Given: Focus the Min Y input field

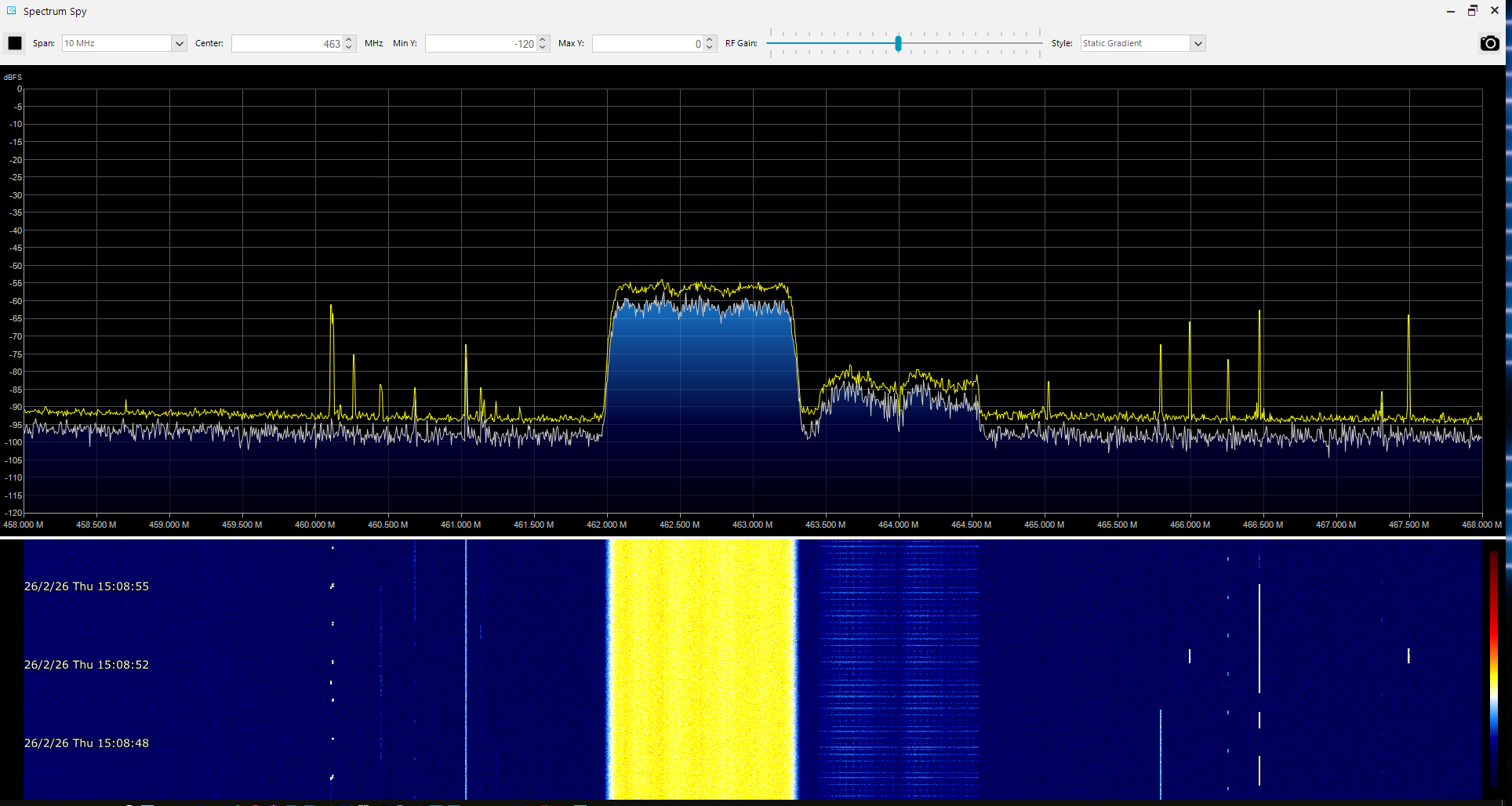Looking at the screenshot, I should [480, 43].
